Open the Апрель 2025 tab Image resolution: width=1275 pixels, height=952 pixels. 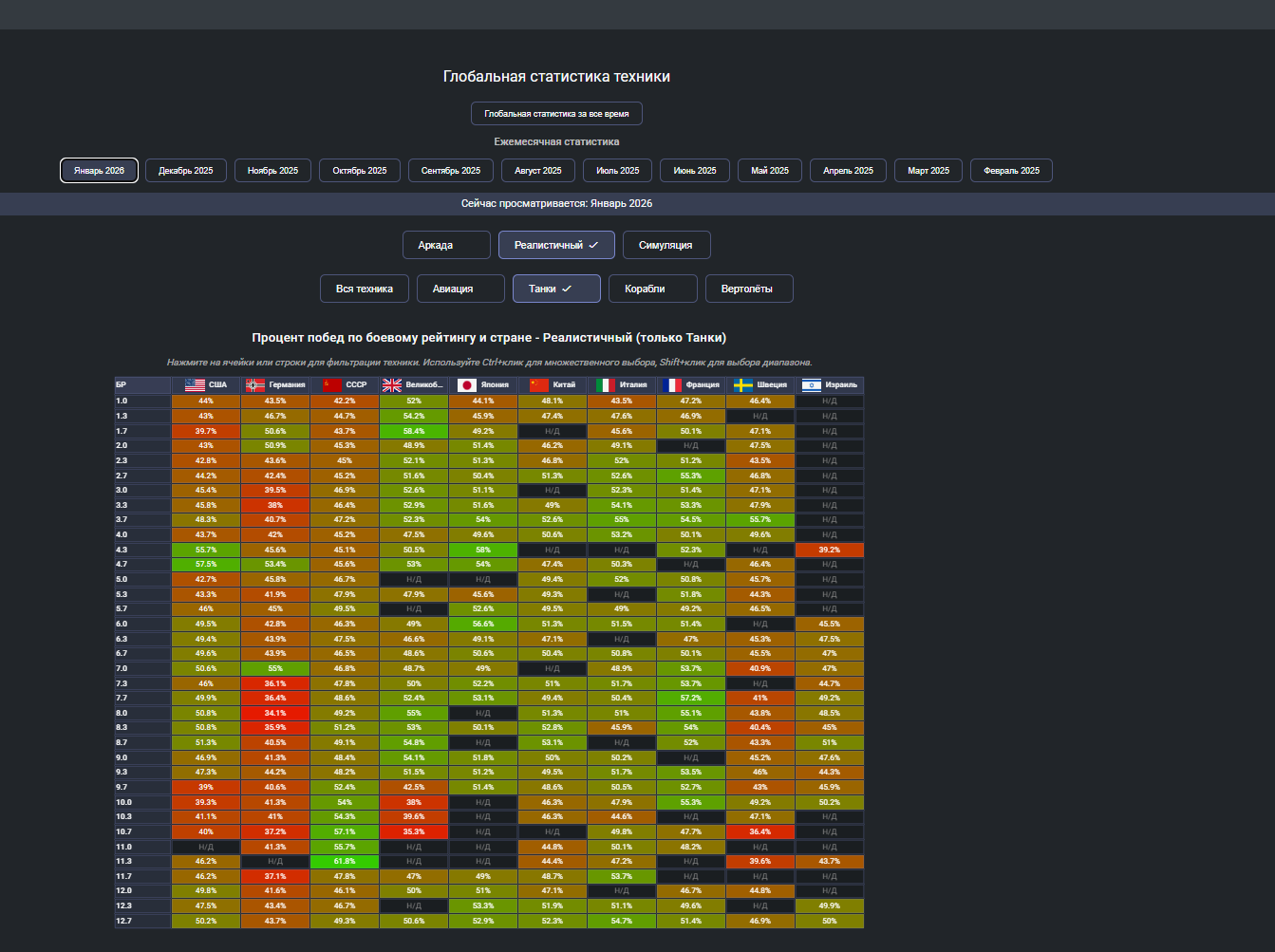pos(849,171)
